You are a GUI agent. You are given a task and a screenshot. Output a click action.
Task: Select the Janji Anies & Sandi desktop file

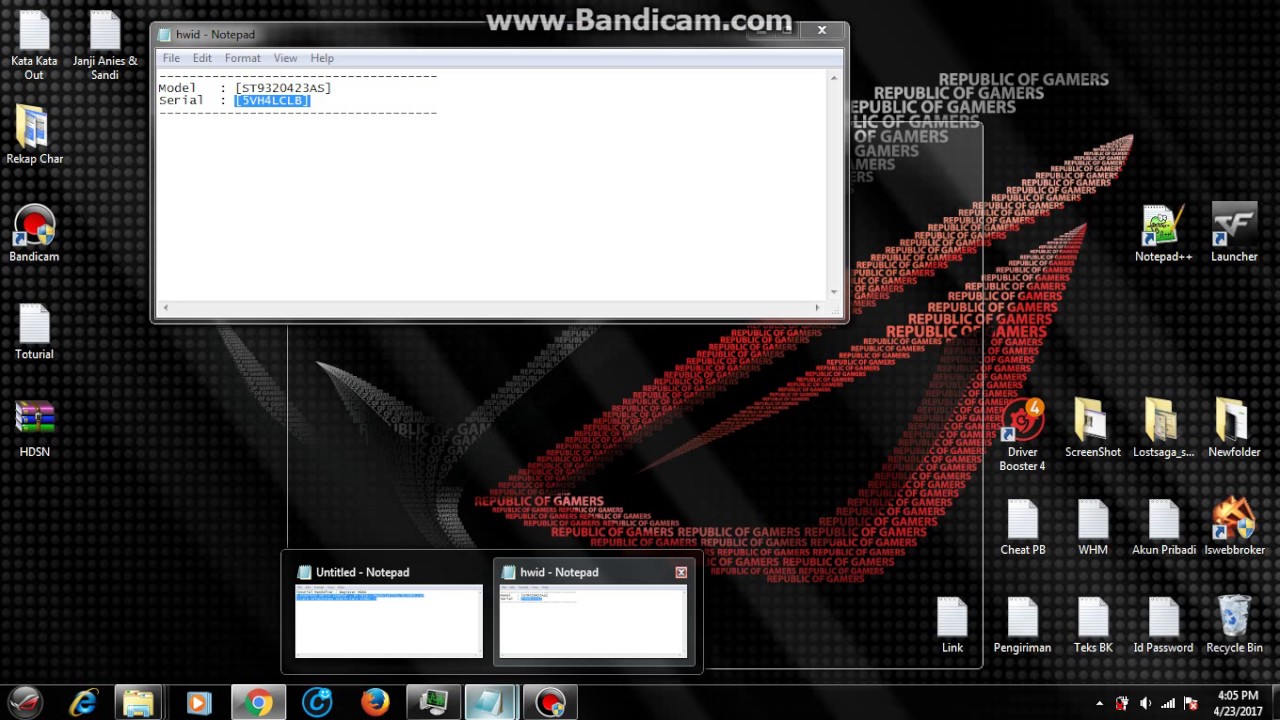click(105, 45)
